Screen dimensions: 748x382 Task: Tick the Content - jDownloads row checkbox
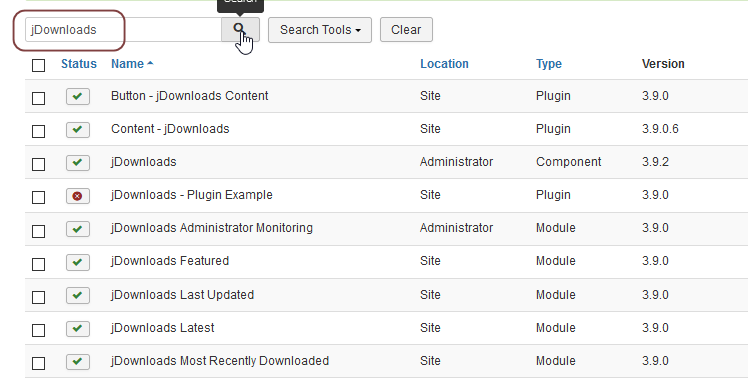click(39, 131)
